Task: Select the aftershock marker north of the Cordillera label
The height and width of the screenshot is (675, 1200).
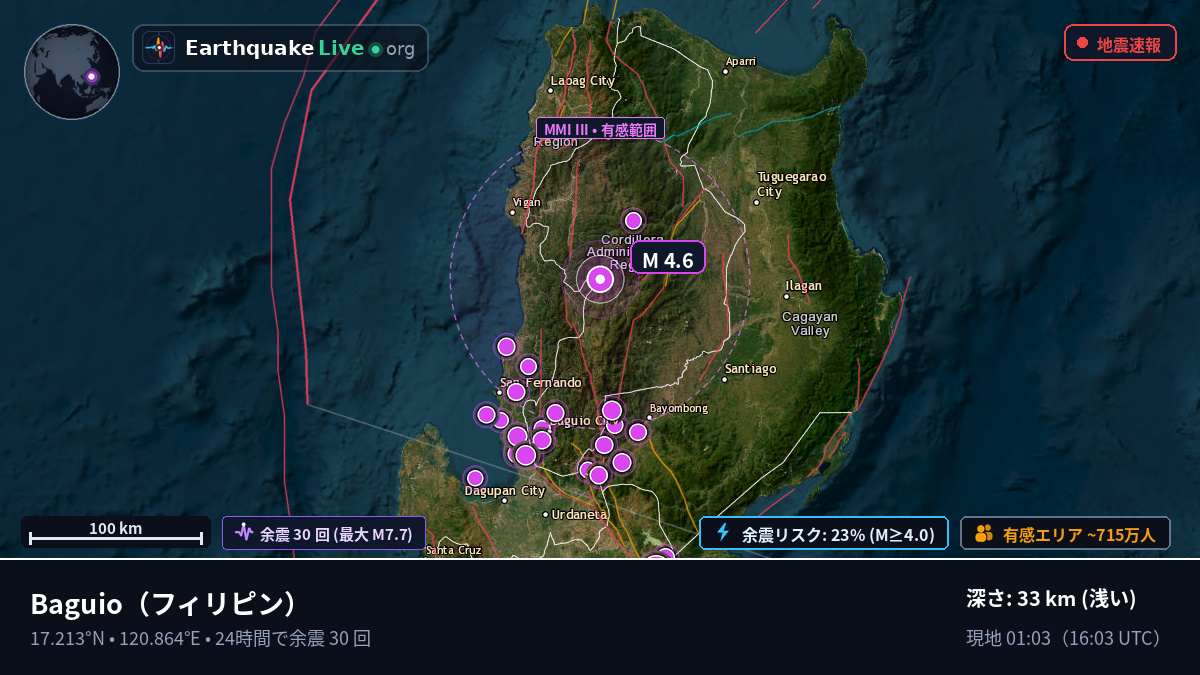Action: click(633, 220)
